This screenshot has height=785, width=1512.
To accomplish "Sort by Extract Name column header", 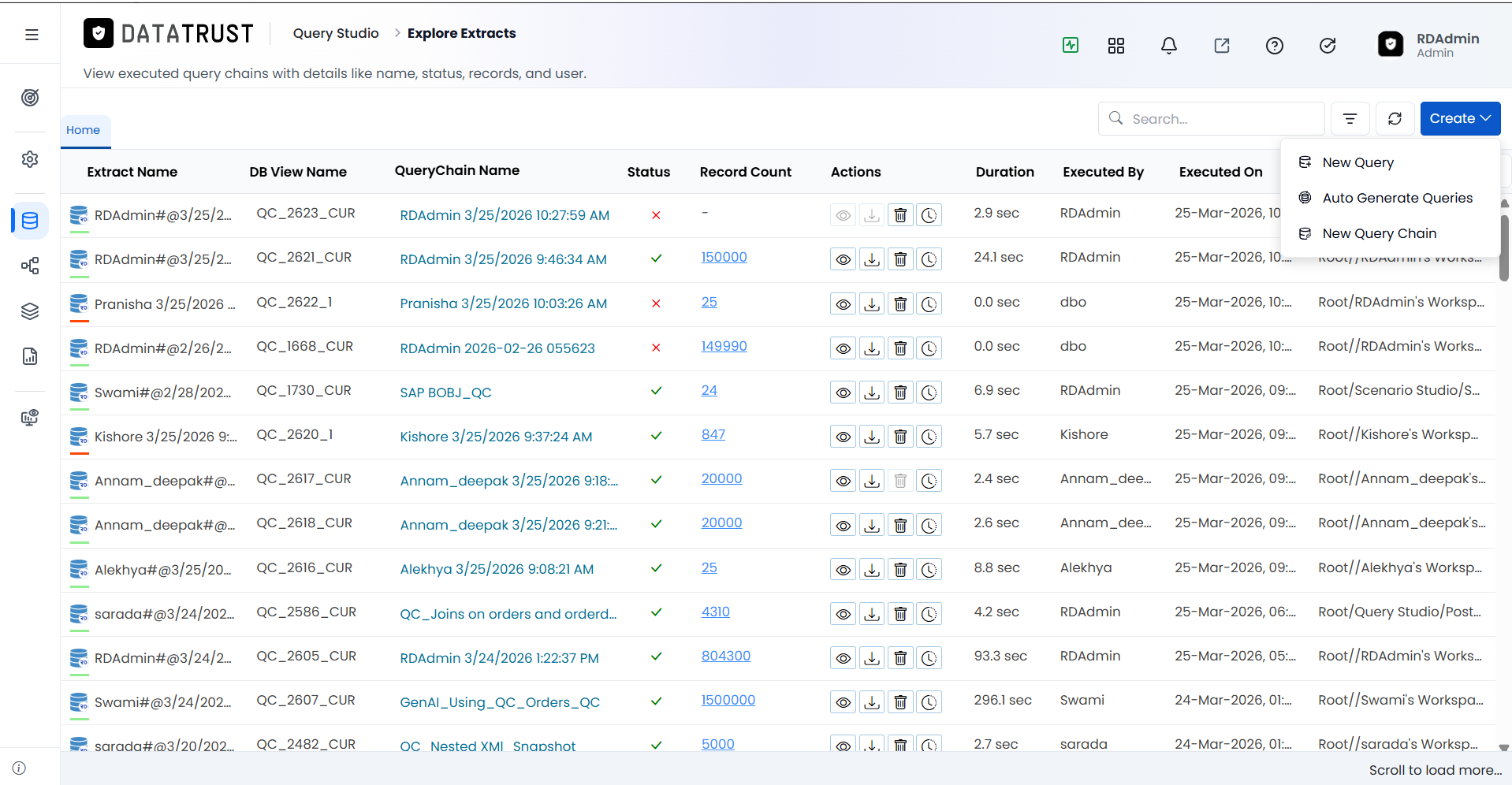I will 132,172.
